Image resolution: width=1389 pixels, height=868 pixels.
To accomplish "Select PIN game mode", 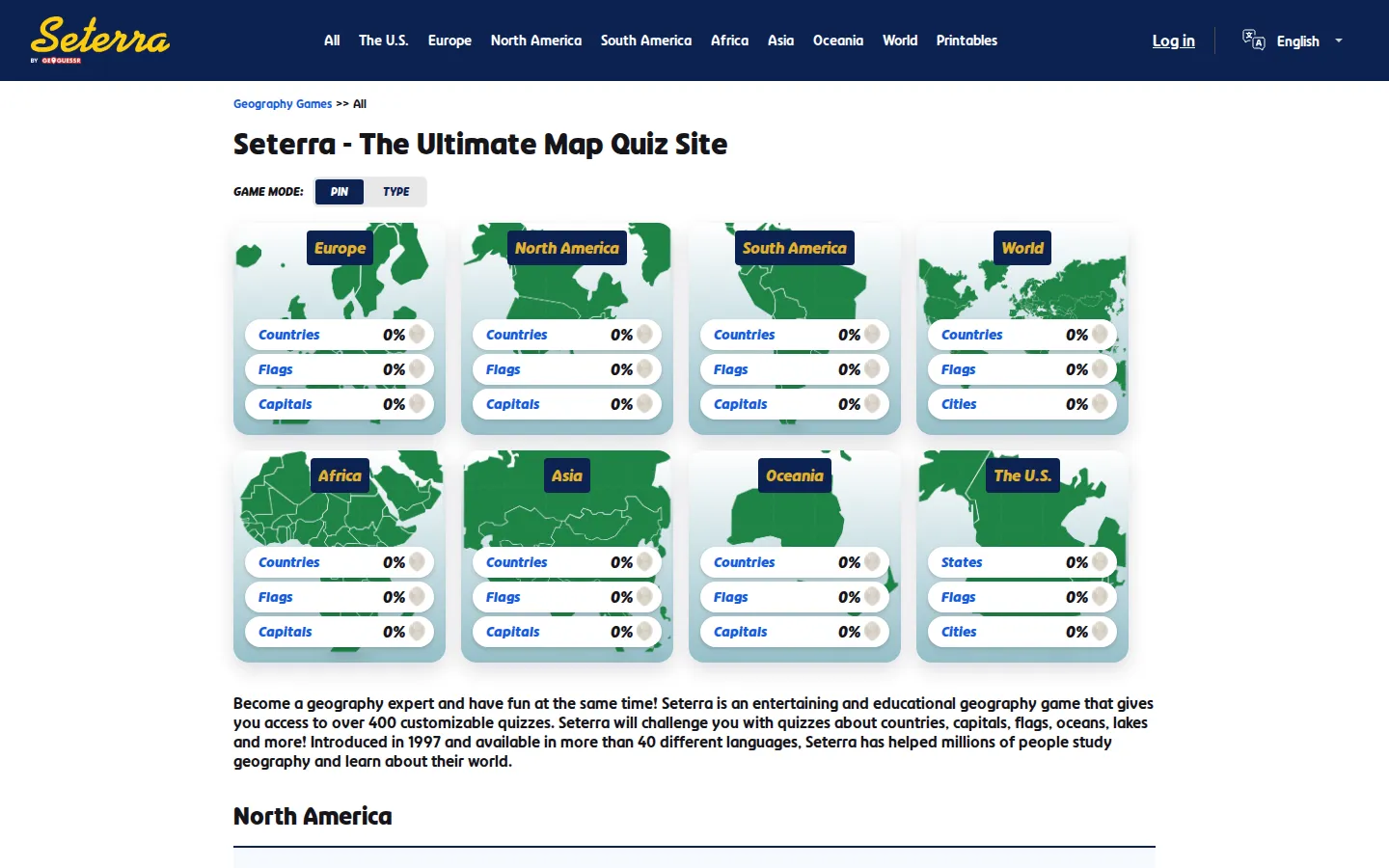I will (x=340, y=192).
